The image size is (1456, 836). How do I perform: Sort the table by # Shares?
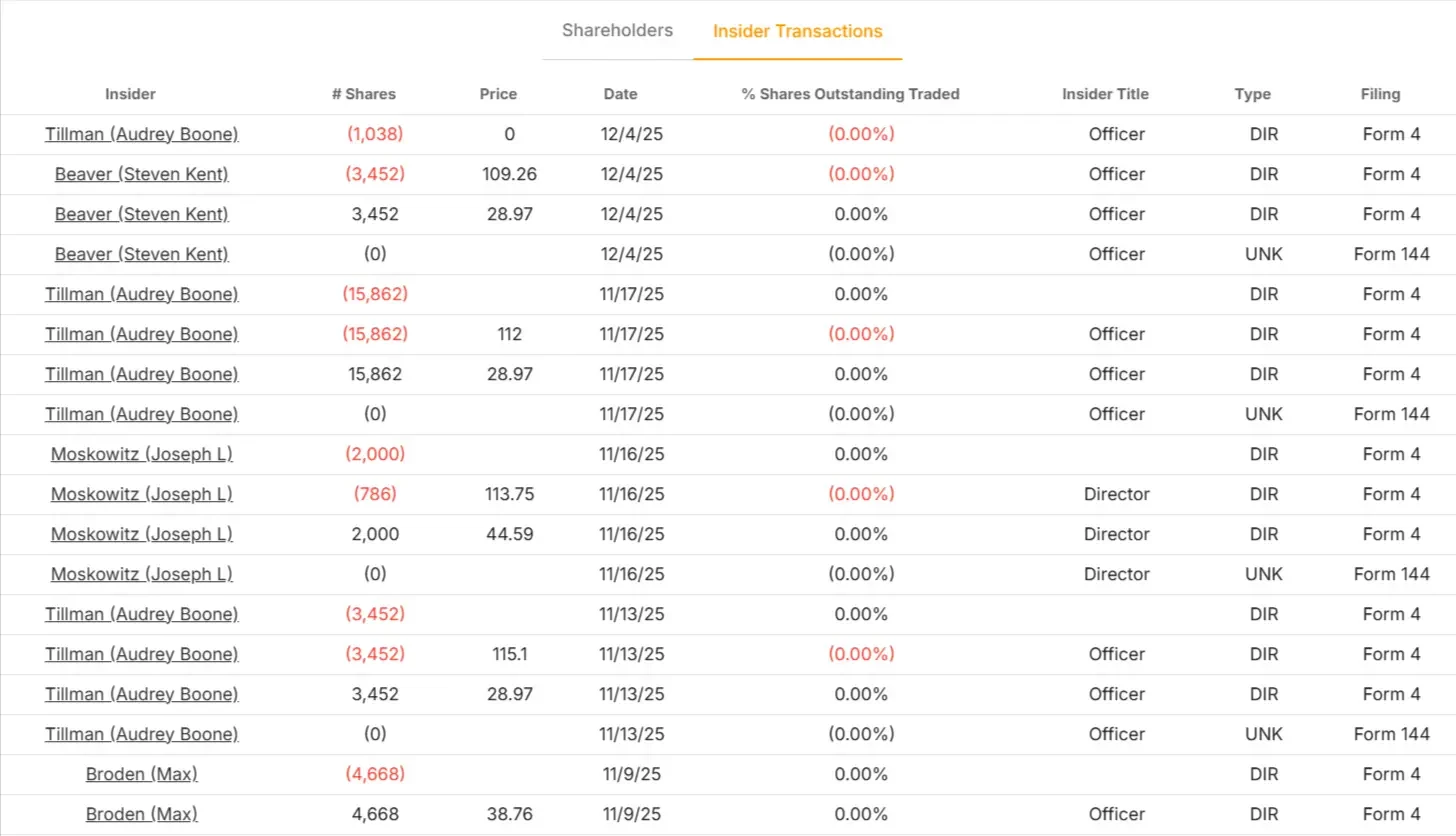pos(364,94)
